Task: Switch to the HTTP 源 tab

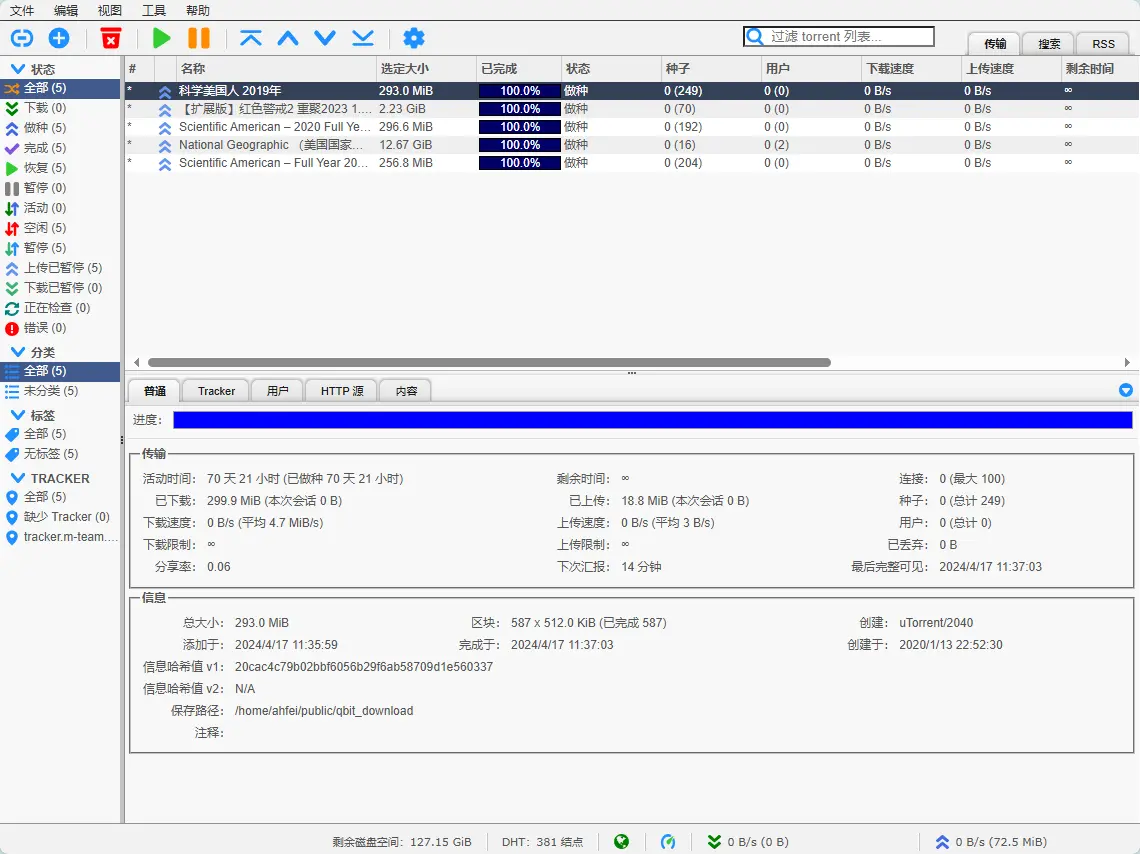Action: click(x=341, y=391)
